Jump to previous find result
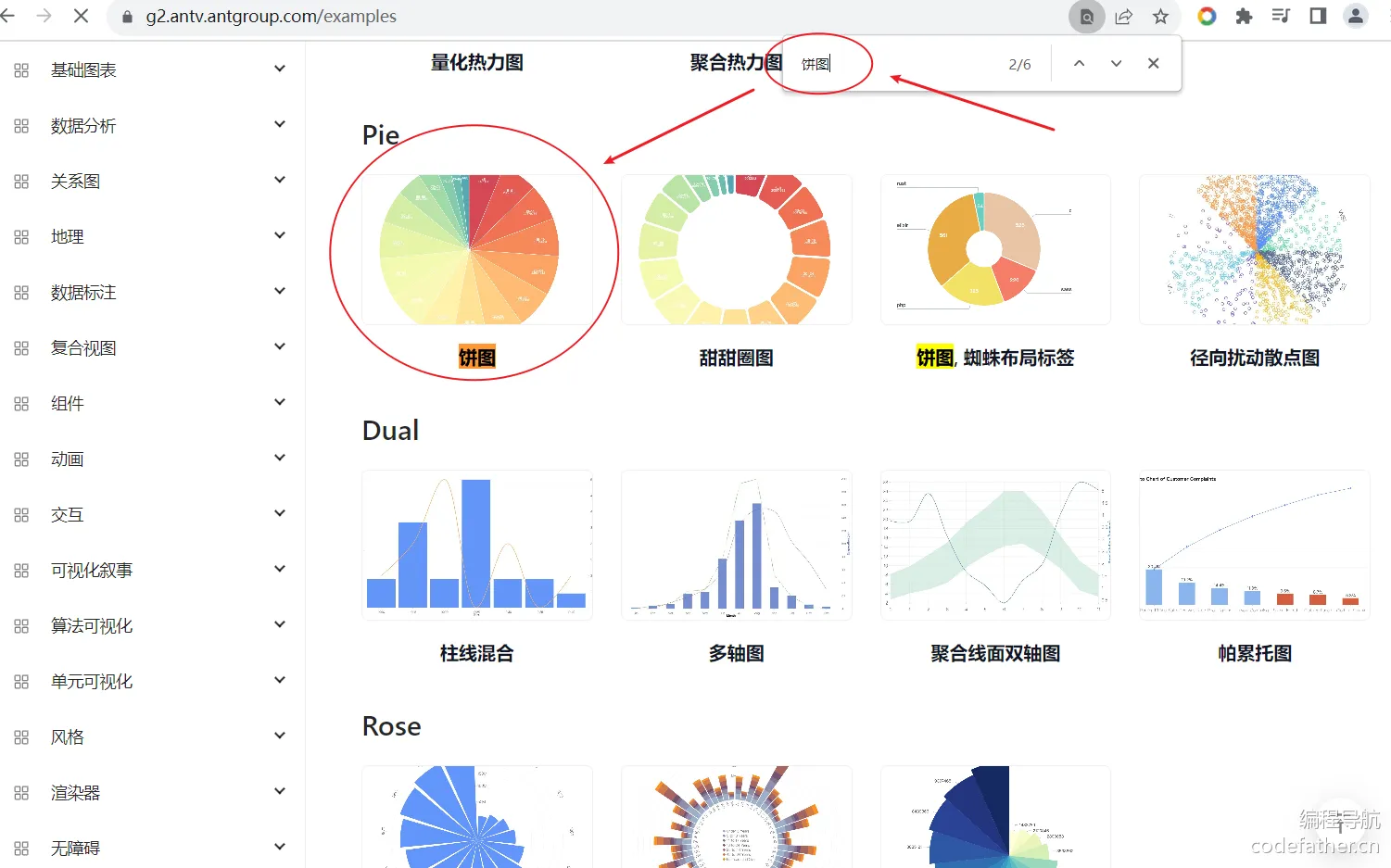This screenshot has width=1391, height=868. click(1079, 63)
